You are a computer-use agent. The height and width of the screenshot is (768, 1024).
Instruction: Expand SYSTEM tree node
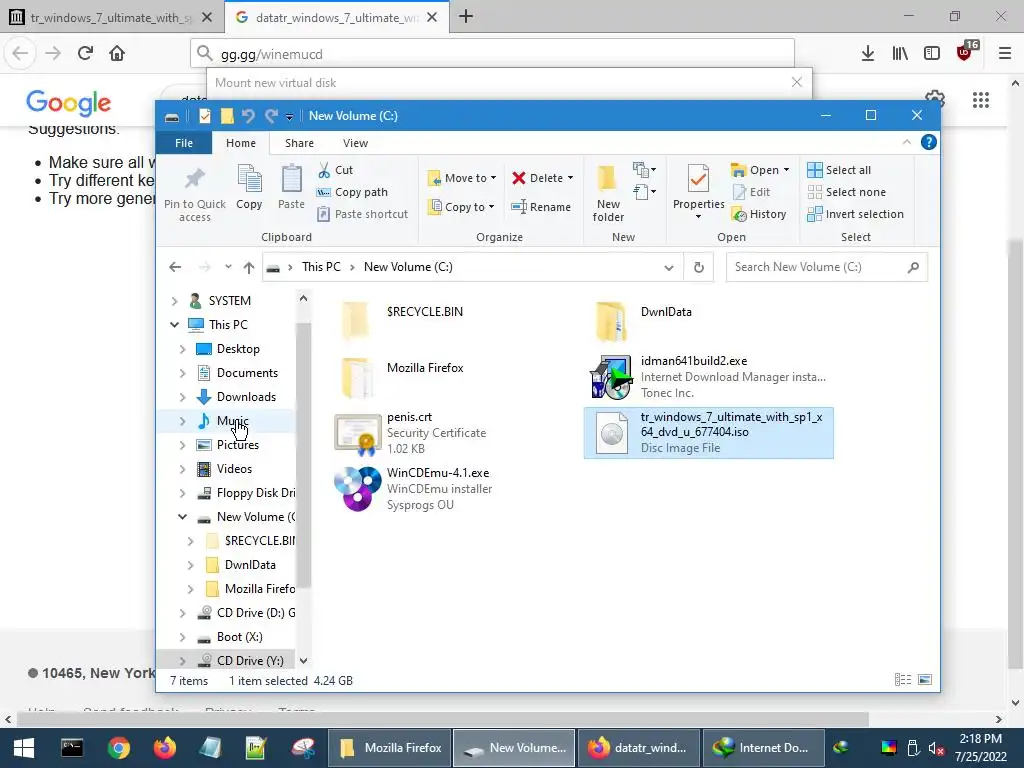point(174,301)
